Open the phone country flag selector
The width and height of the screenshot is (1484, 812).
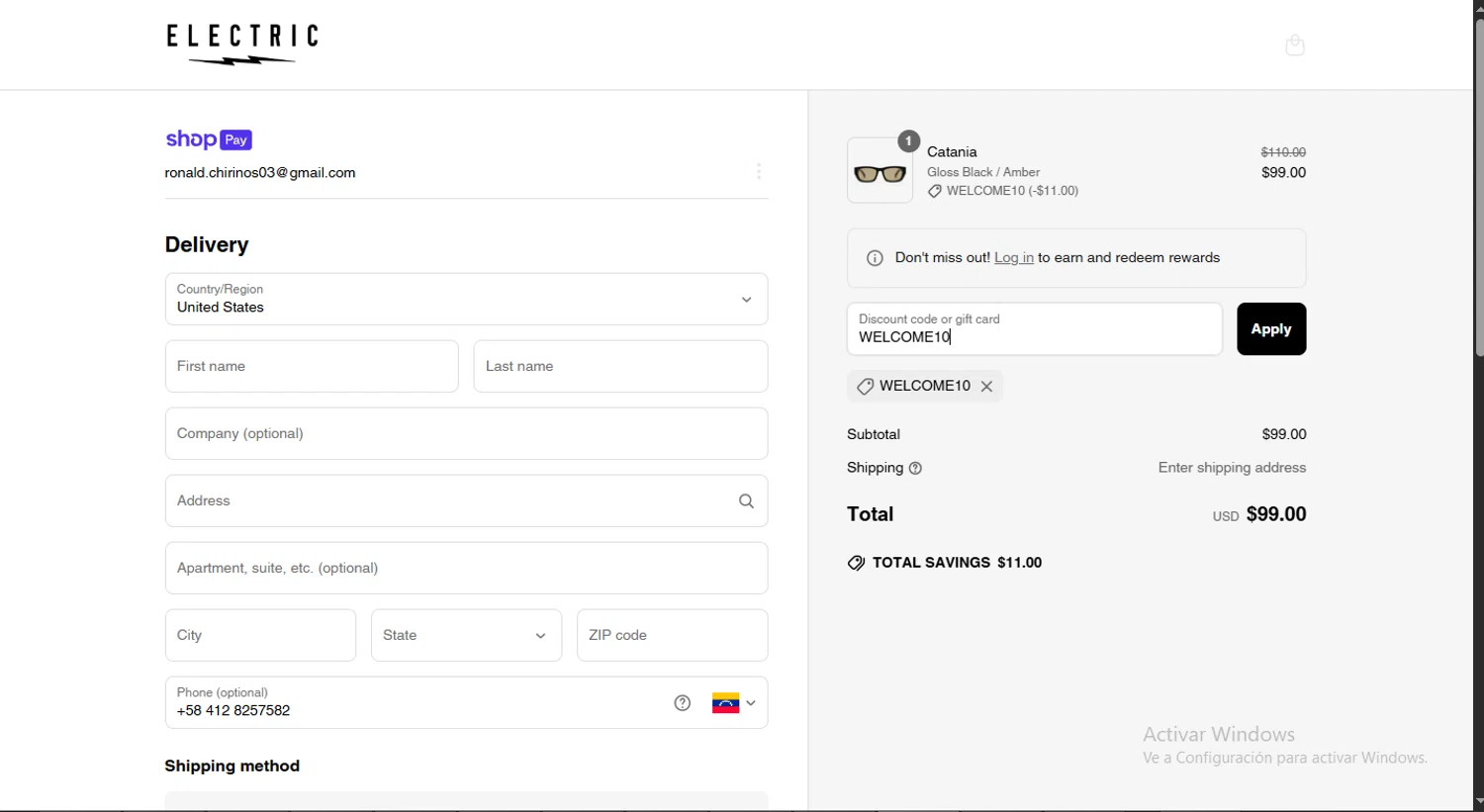734,703
